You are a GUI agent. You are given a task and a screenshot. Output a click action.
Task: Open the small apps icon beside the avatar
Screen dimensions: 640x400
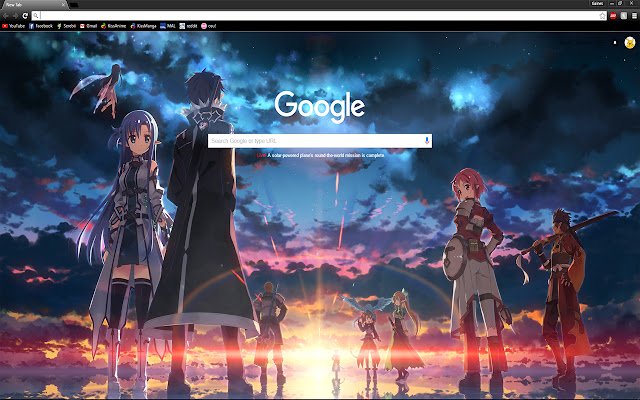coord(615,42)
